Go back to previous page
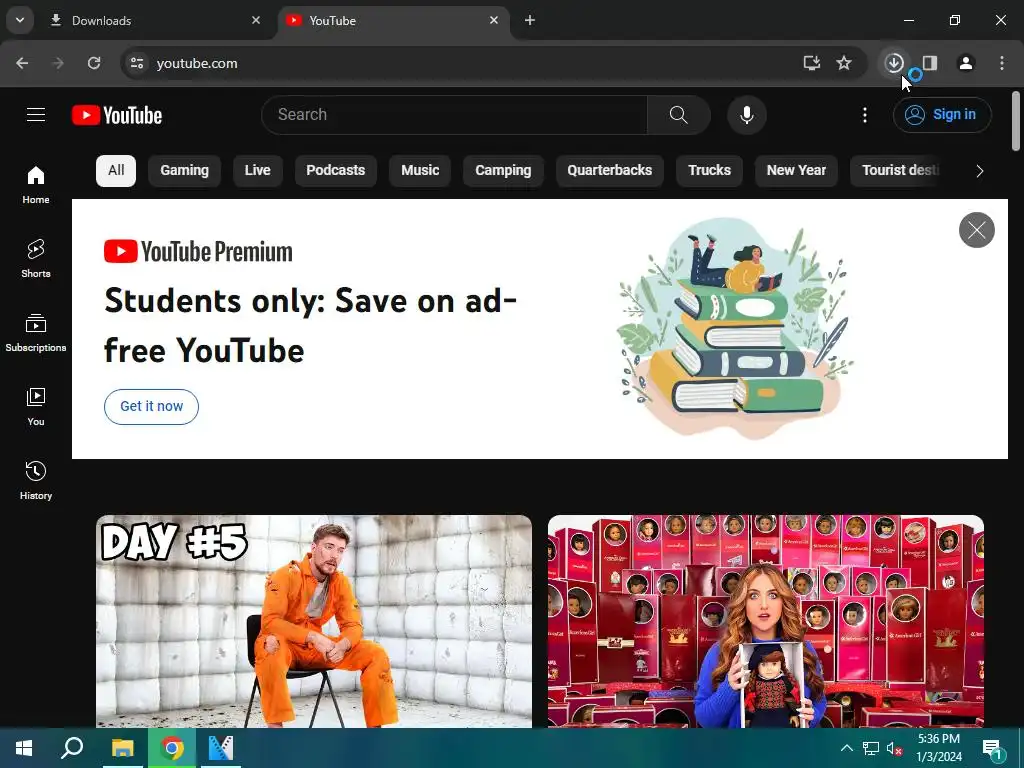The image size is (1024, 768). coord(22,63)
